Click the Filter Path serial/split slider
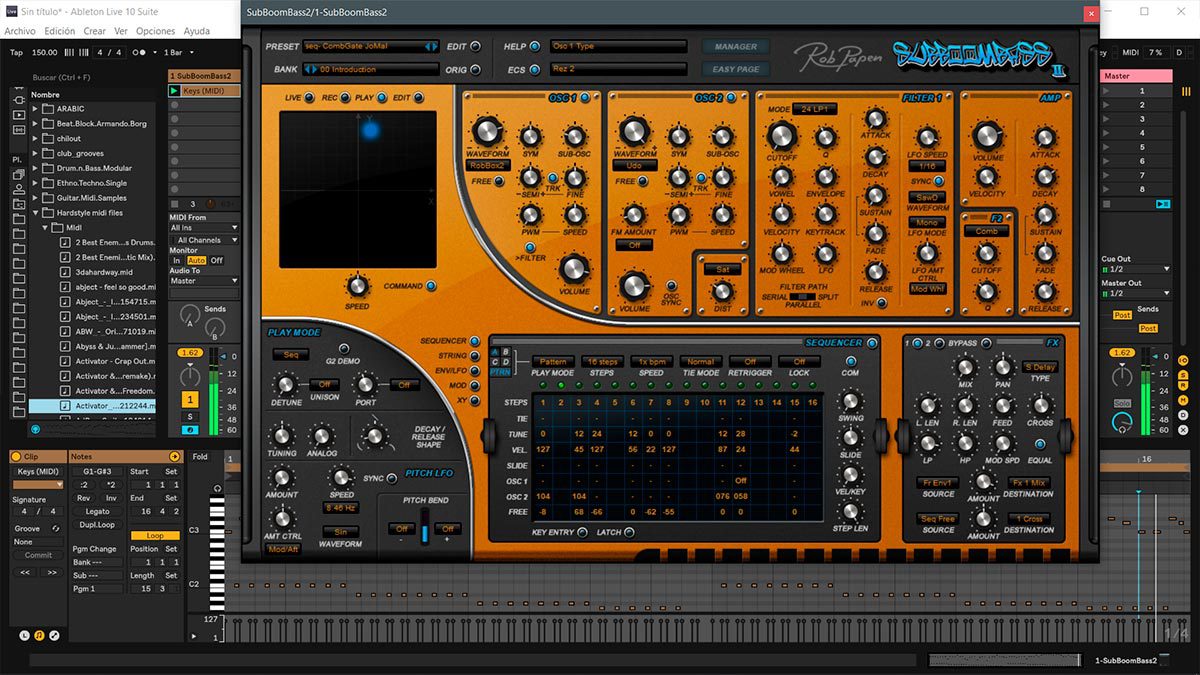 [802, 297]
